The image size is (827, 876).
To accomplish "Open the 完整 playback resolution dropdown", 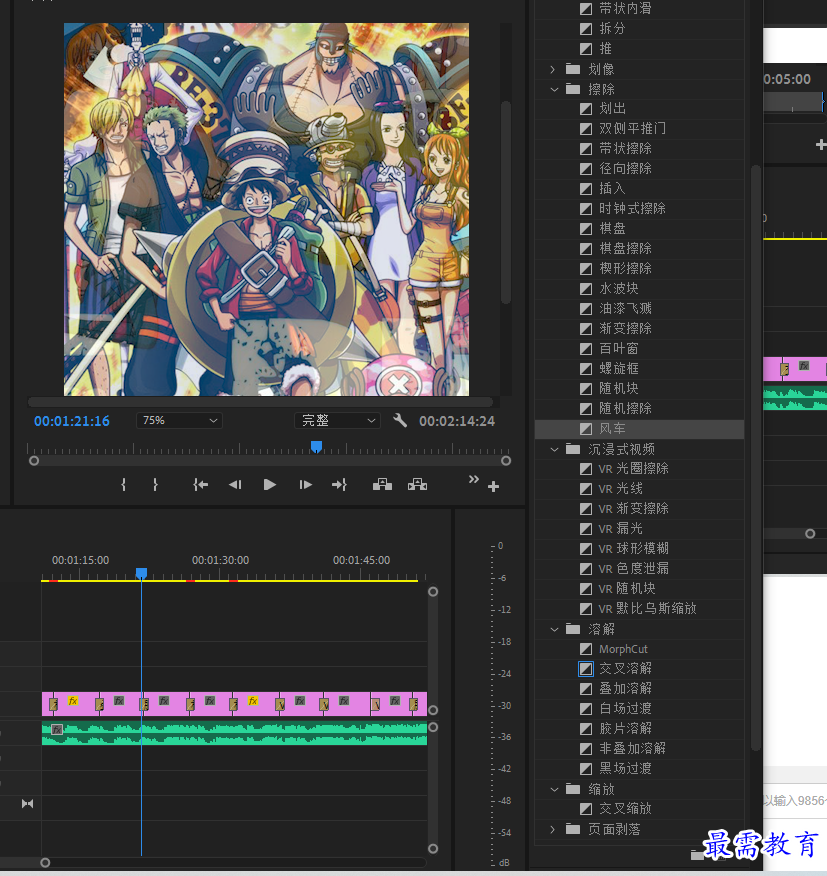I will click(x=338, y=420).
